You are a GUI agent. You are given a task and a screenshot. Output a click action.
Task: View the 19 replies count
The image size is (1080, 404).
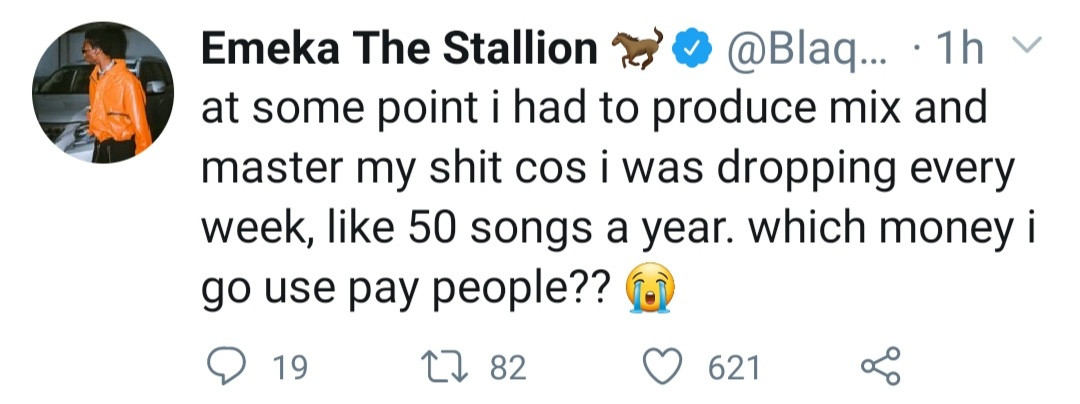(289, 368)
